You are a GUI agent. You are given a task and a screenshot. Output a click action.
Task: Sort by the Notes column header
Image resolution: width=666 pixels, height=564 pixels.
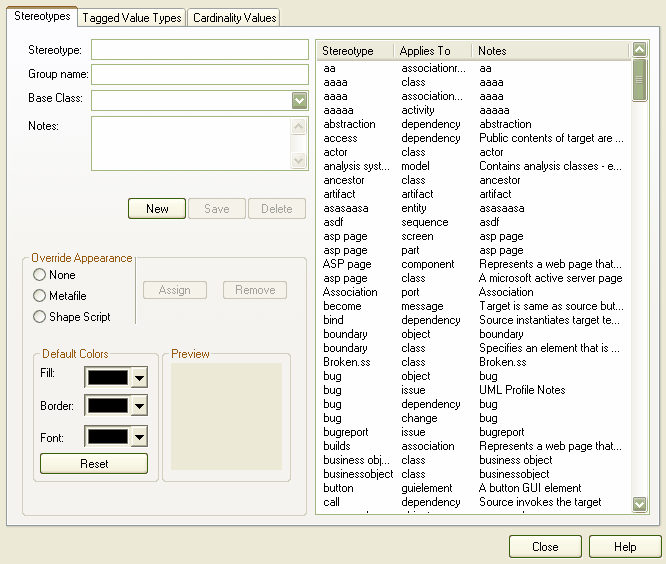pyautogui.click(x=550, y=51)
